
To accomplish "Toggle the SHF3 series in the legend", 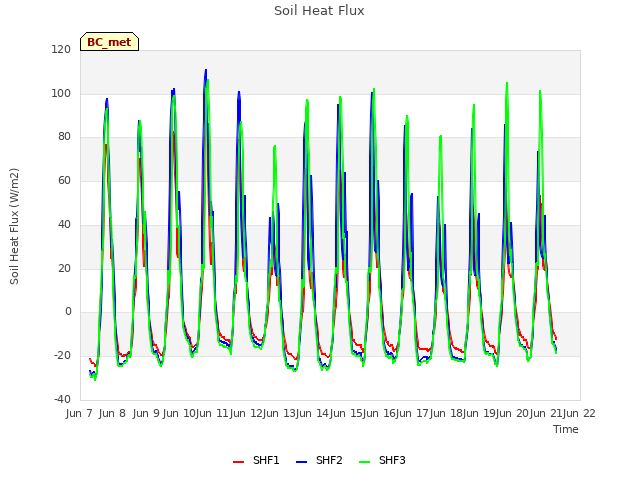I will click(382, 460).
